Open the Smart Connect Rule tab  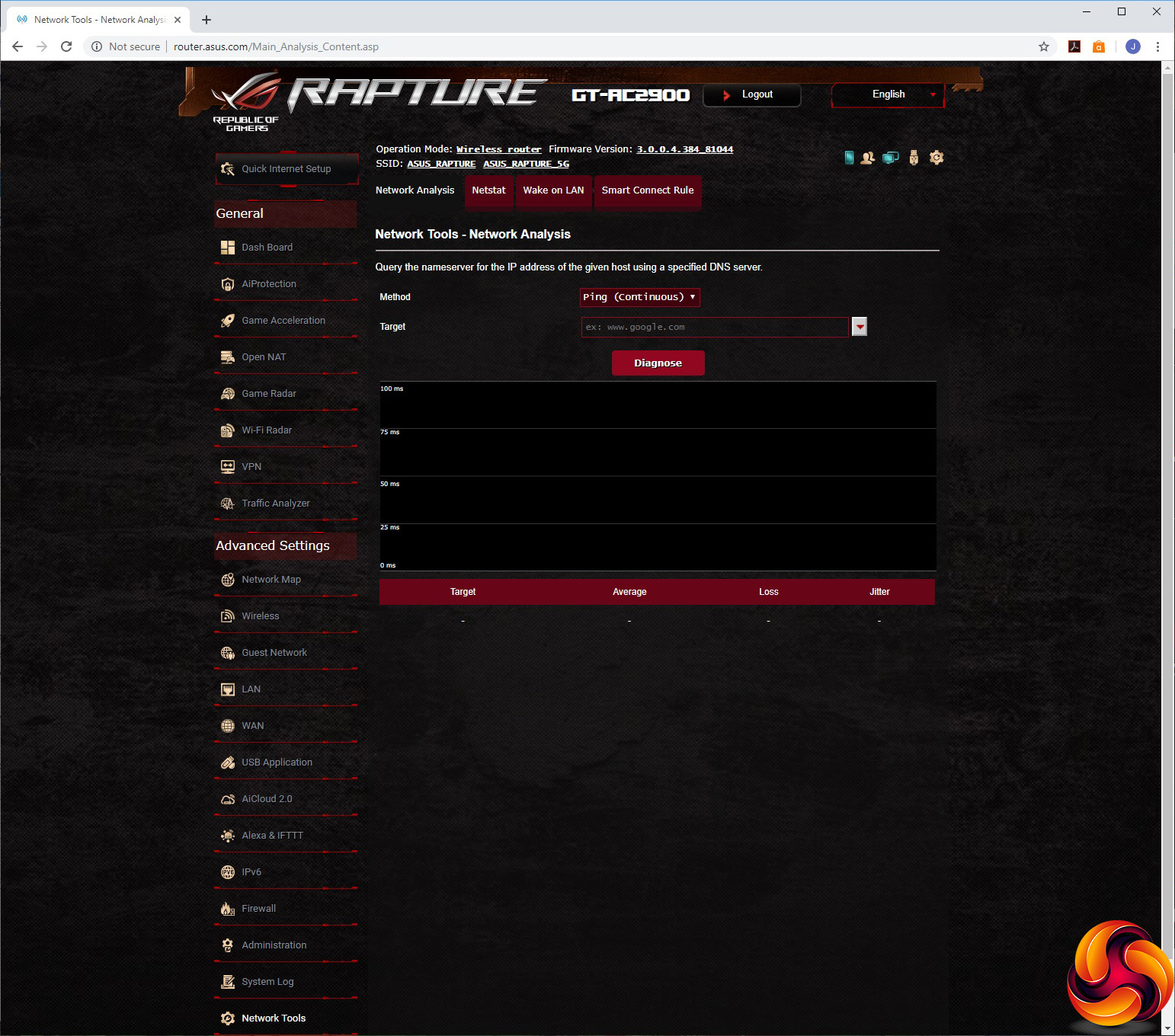[x=648, y=190]
